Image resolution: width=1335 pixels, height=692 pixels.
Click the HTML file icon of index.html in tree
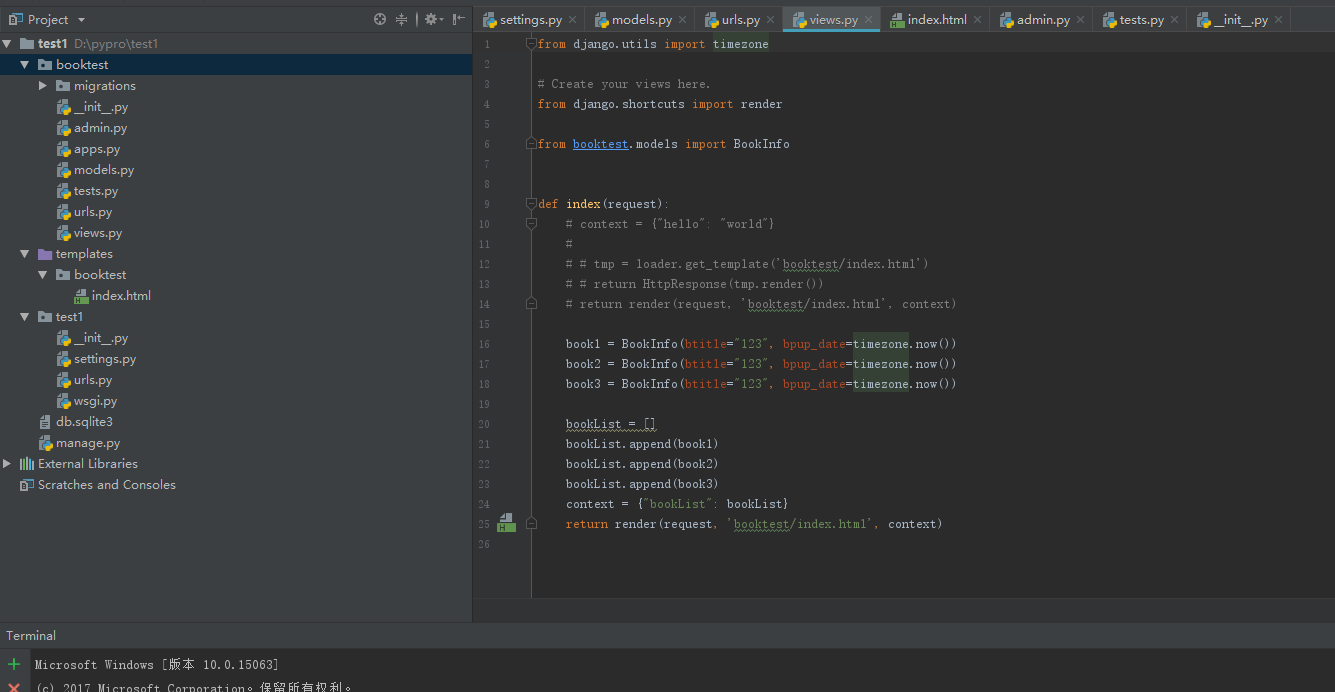coord(82,296)
